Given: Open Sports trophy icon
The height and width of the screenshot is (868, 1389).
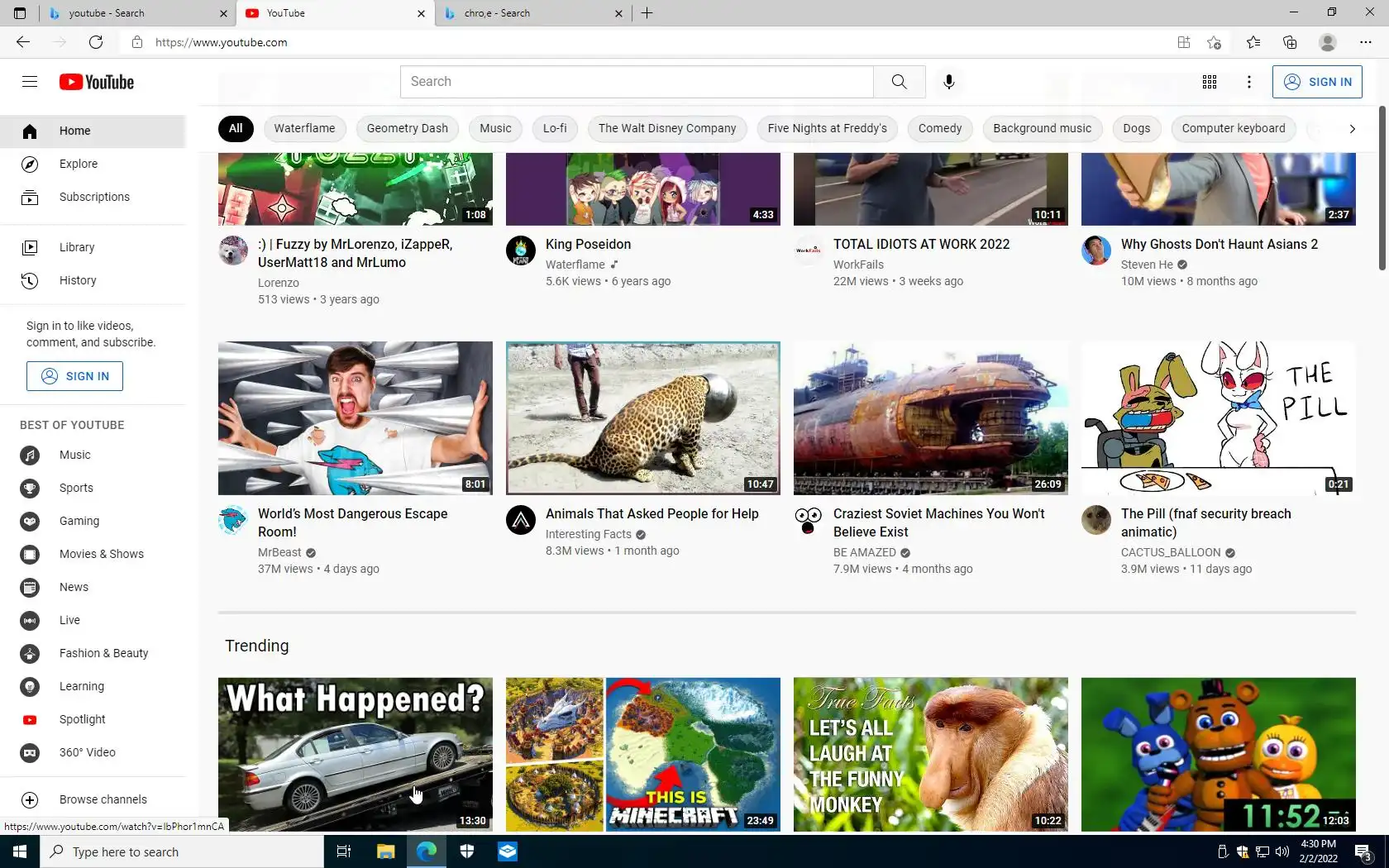Looking at the screenshot, I should tap(30, 488).
